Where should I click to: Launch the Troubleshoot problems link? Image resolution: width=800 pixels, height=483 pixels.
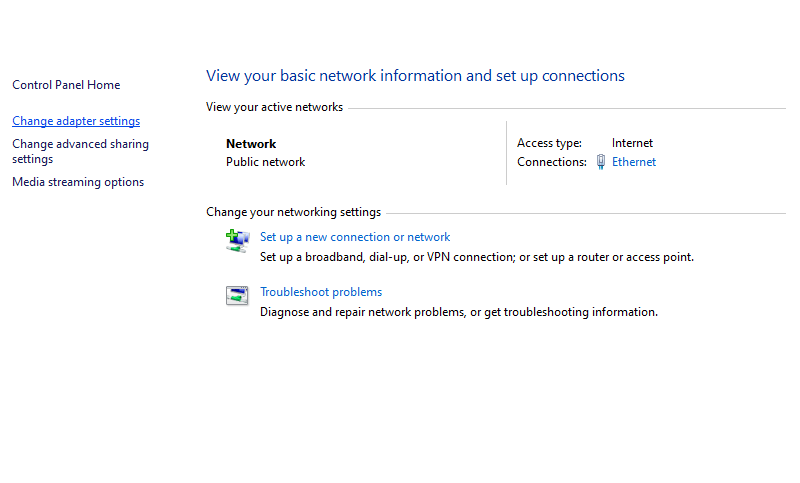pyautogui.click(x=321, y=292)
